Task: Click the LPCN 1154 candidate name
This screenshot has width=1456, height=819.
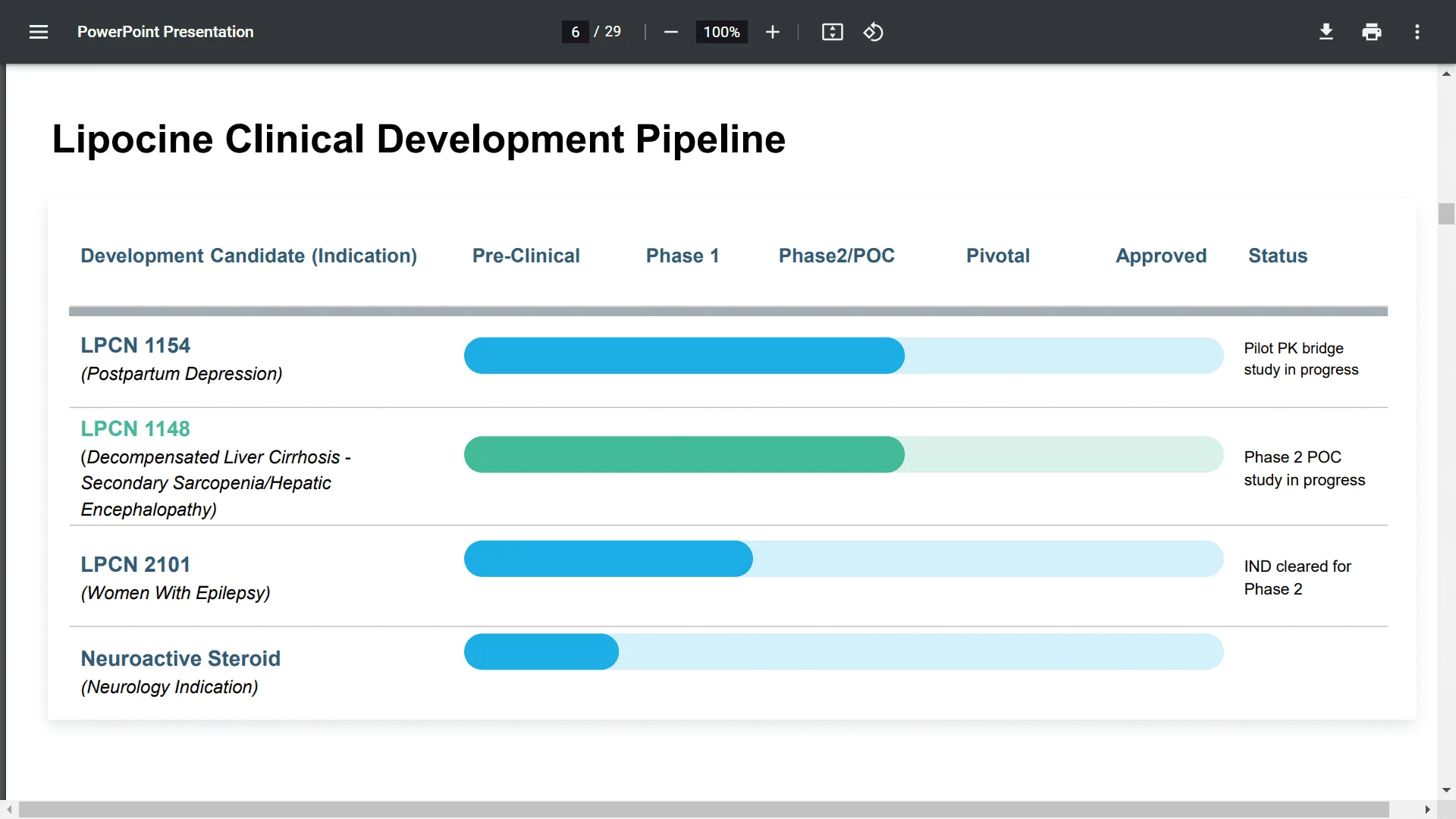Action: tap(136, 345)
